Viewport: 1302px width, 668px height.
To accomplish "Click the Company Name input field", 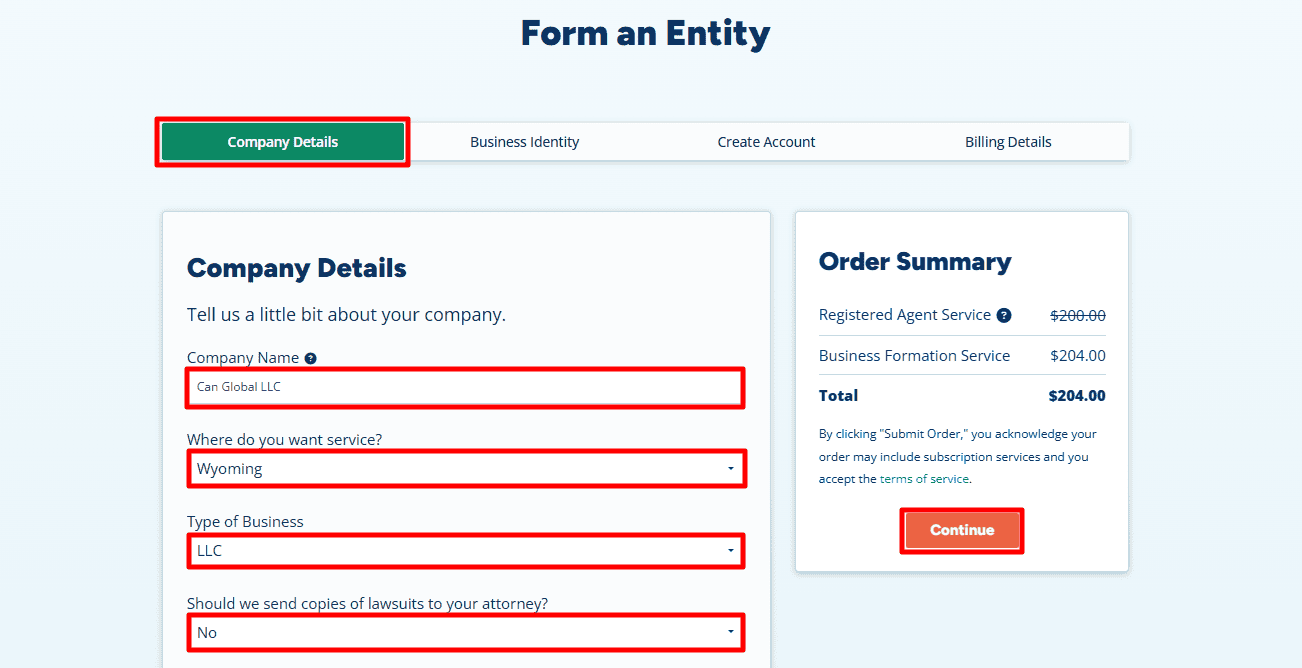I will click(466, 388).
